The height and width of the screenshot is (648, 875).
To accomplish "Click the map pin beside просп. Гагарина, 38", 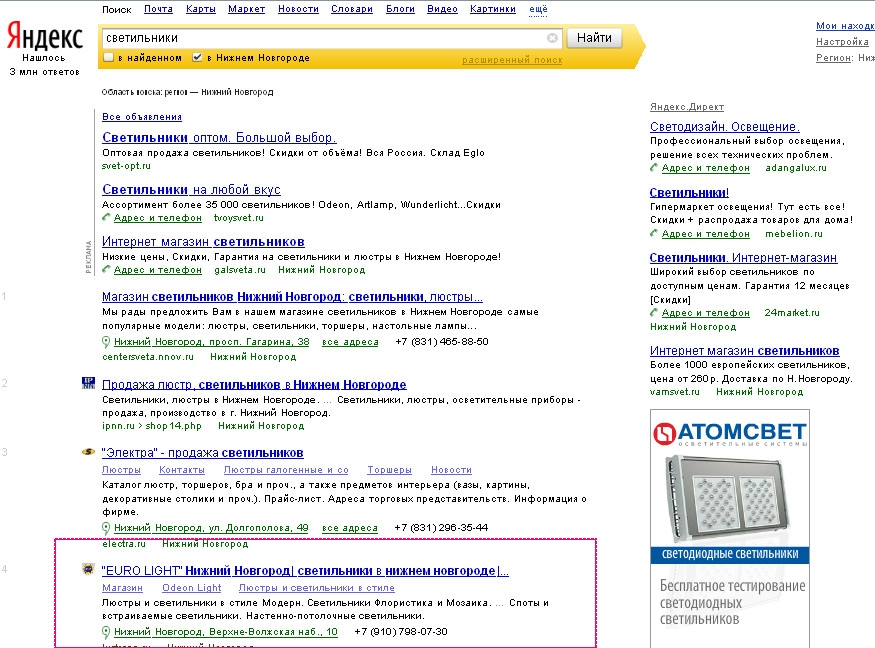I will coord(106,342).
